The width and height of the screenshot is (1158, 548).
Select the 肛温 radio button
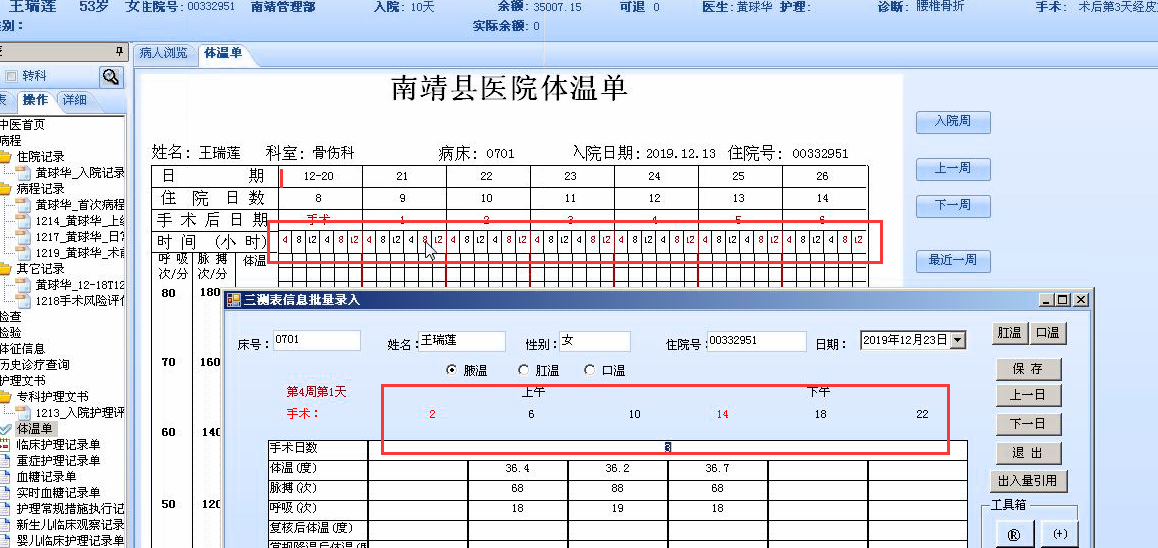[524, 370]
